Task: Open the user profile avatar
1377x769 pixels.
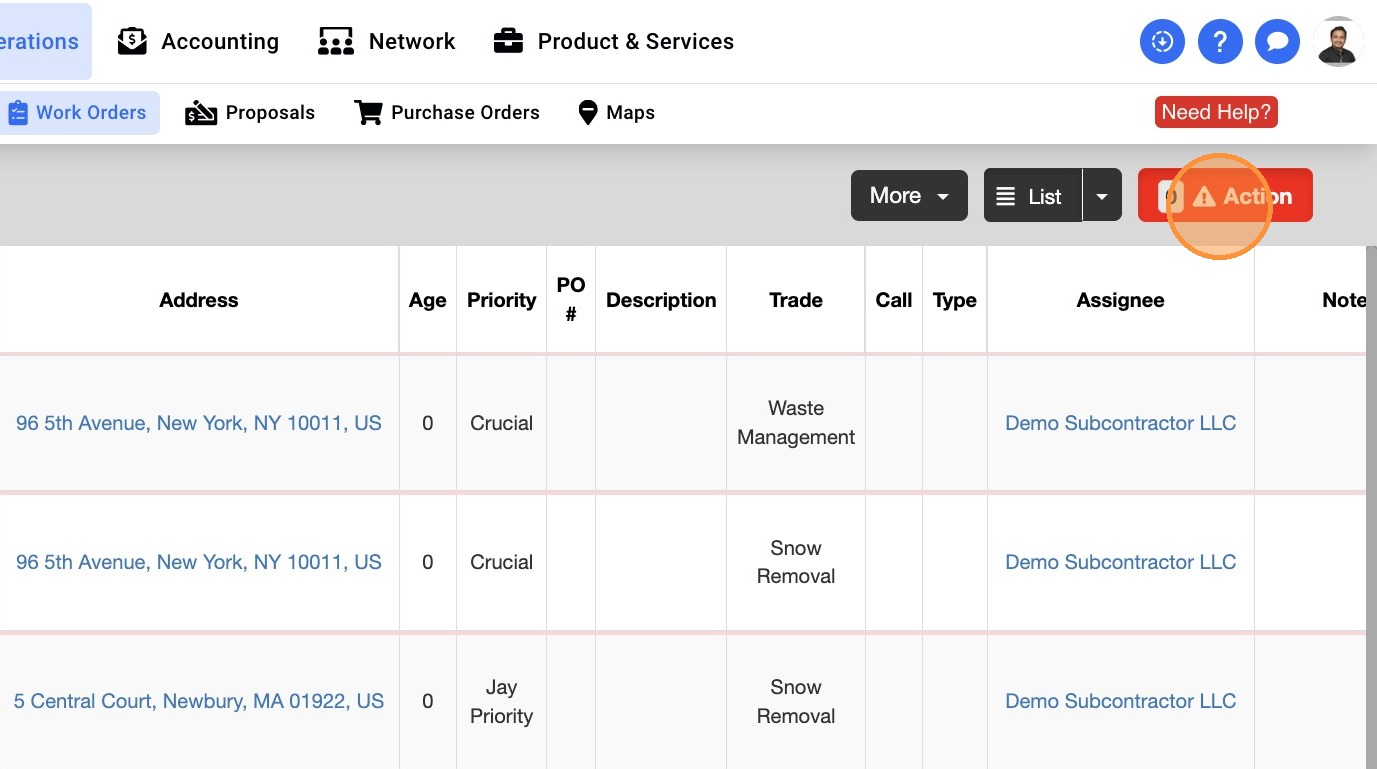Action: (x=1338, y=42)
